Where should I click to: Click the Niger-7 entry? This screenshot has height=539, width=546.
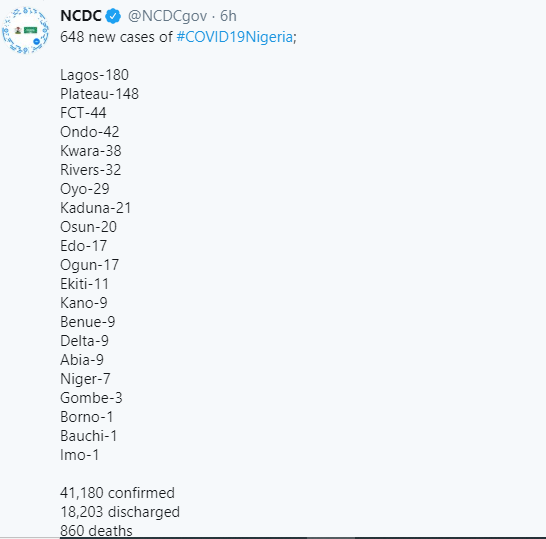85,379
